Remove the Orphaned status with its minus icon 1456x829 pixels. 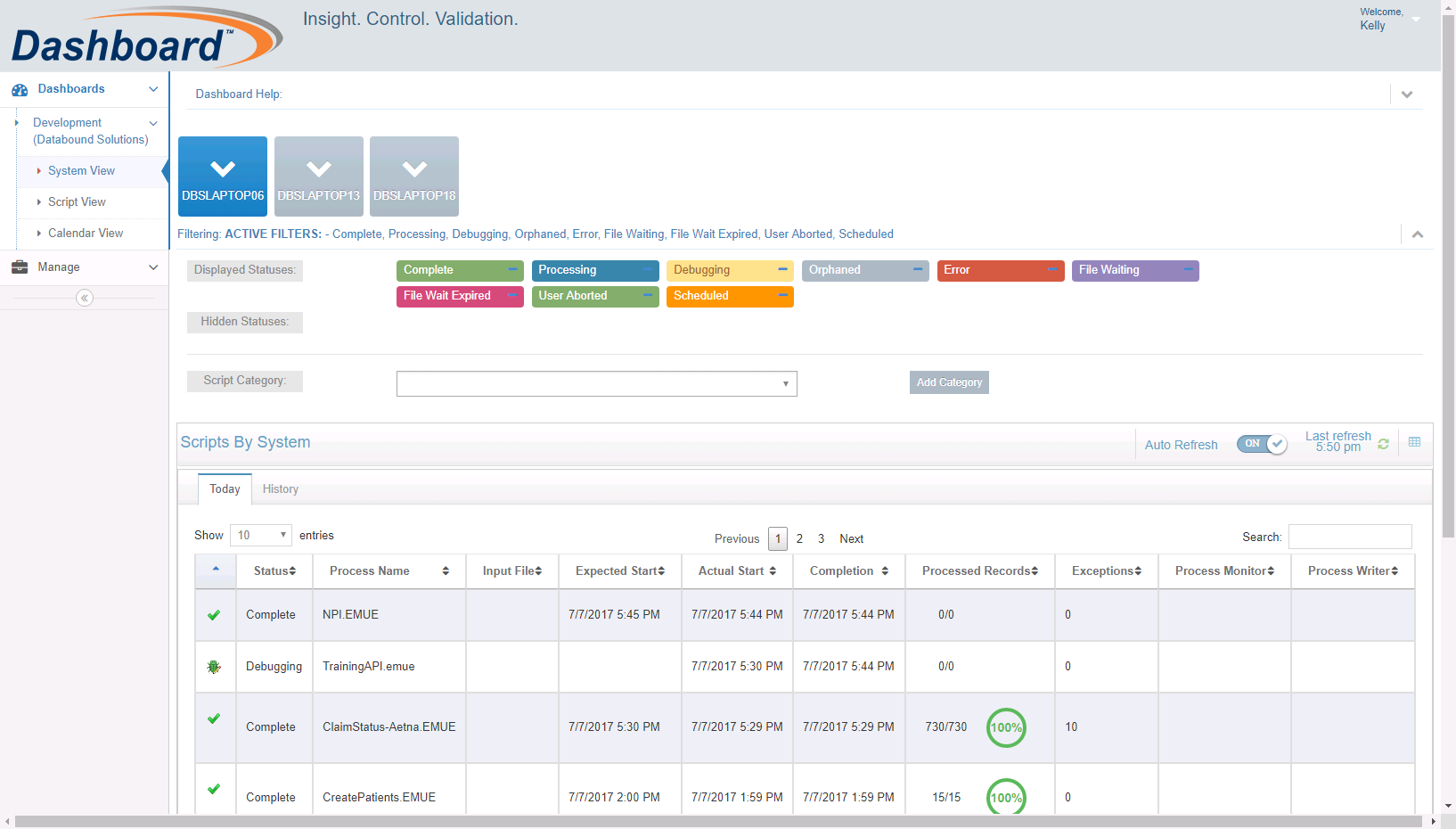pos(918,269)
